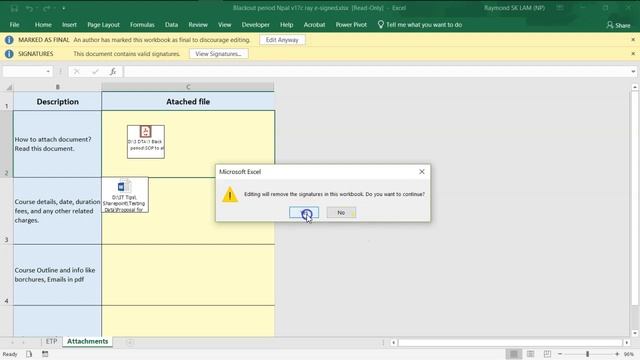The width and height of the screenshot is (640, 360).
Task: Switch to the Home ribbon tab
Action: pyautogui.click(x=43, y=24)
